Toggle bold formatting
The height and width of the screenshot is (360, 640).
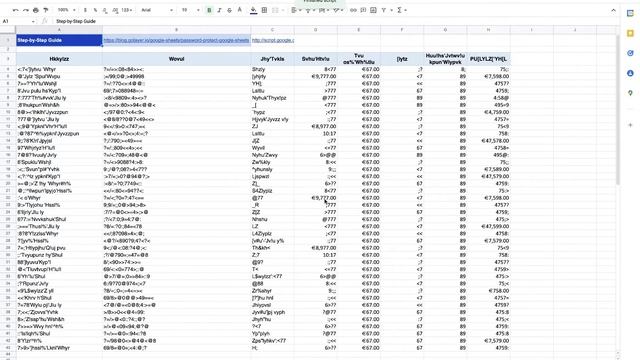point(209,10)
